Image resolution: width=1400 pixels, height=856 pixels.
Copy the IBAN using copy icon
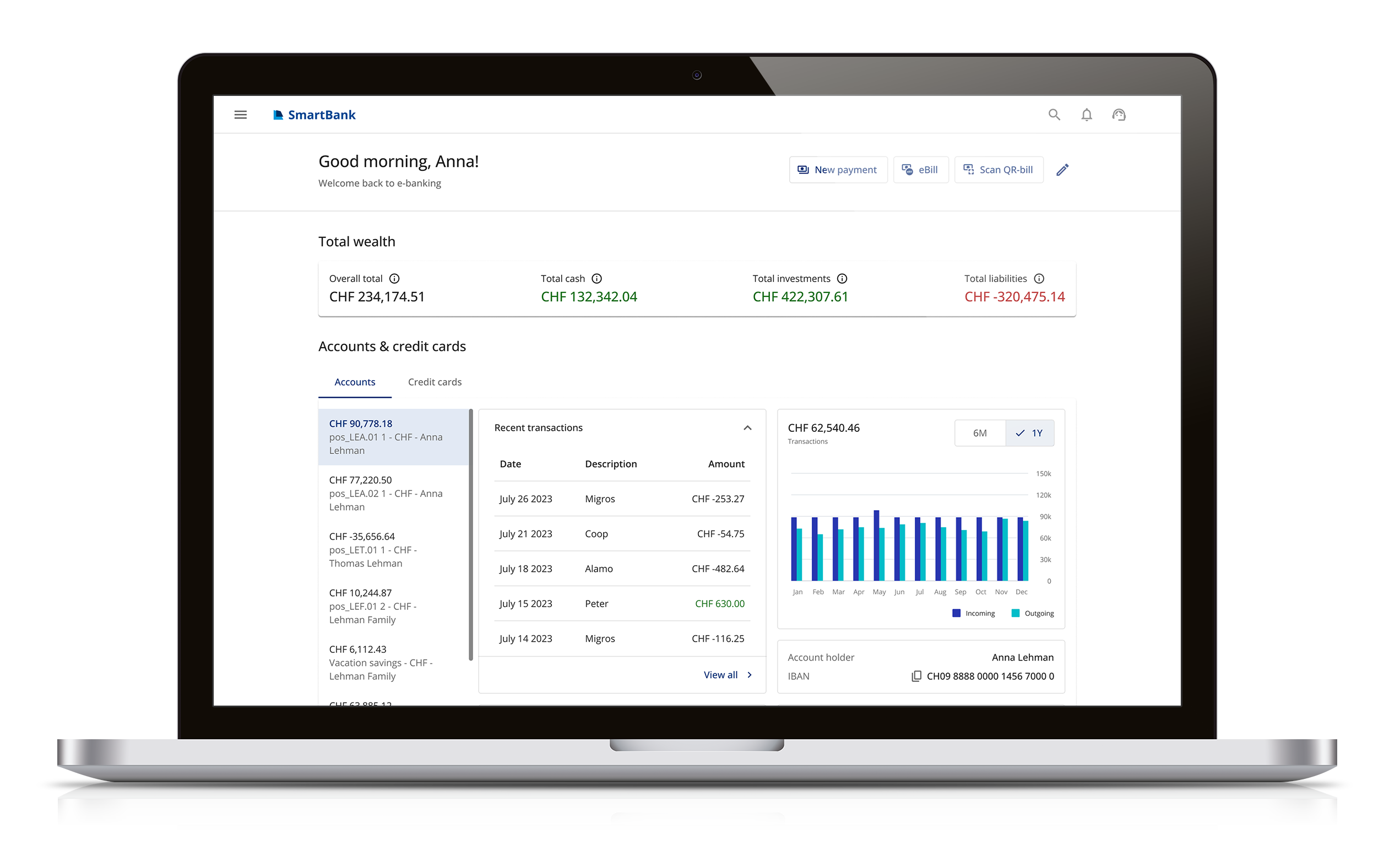coord(918,677)
